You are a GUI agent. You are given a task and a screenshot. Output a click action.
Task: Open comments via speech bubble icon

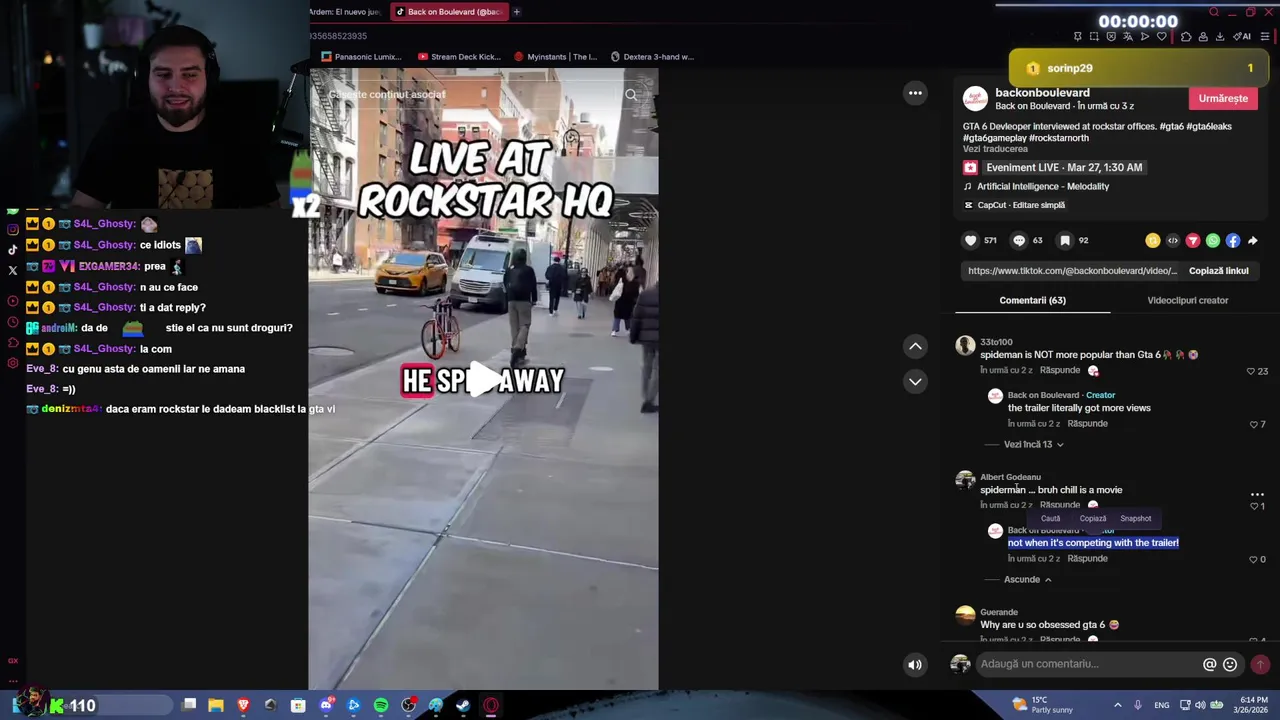point(1019,240)
